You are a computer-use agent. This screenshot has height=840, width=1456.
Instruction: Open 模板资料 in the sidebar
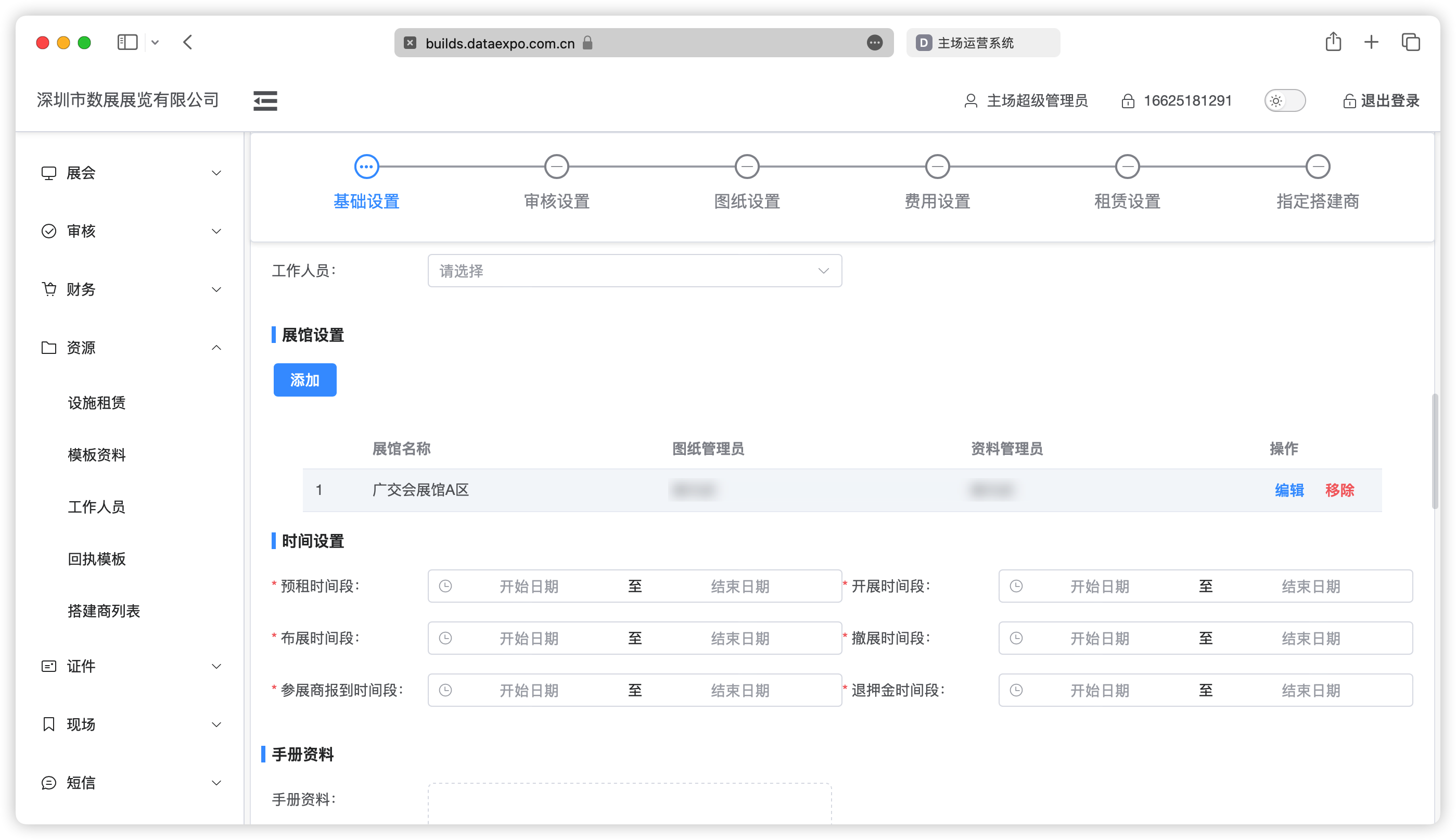[x=97, y=455]
